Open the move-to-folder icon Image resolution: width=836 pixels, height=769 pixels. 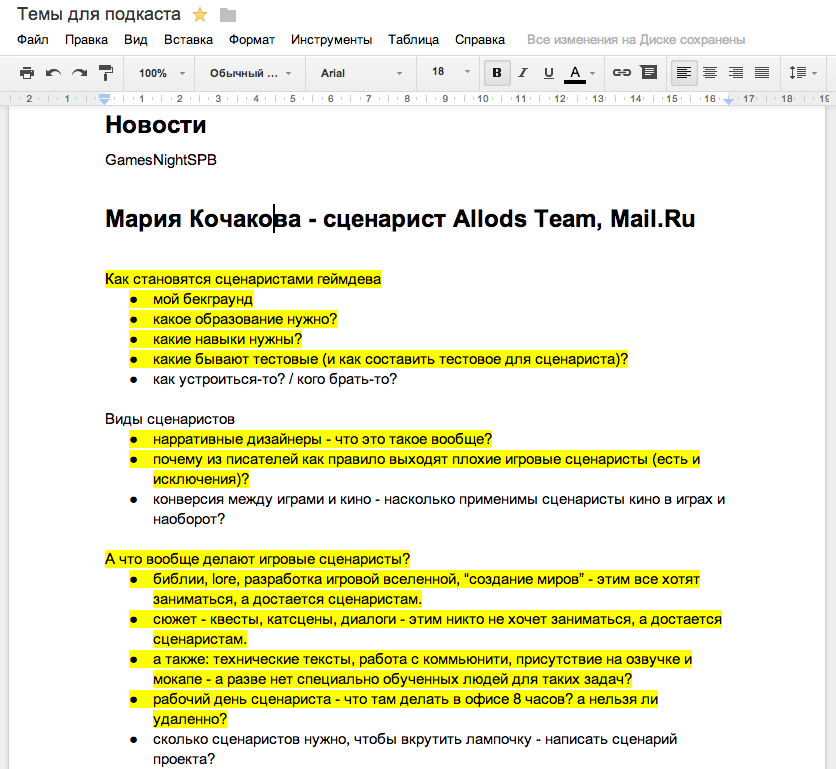pyautogui.click(x=228, y=15)
